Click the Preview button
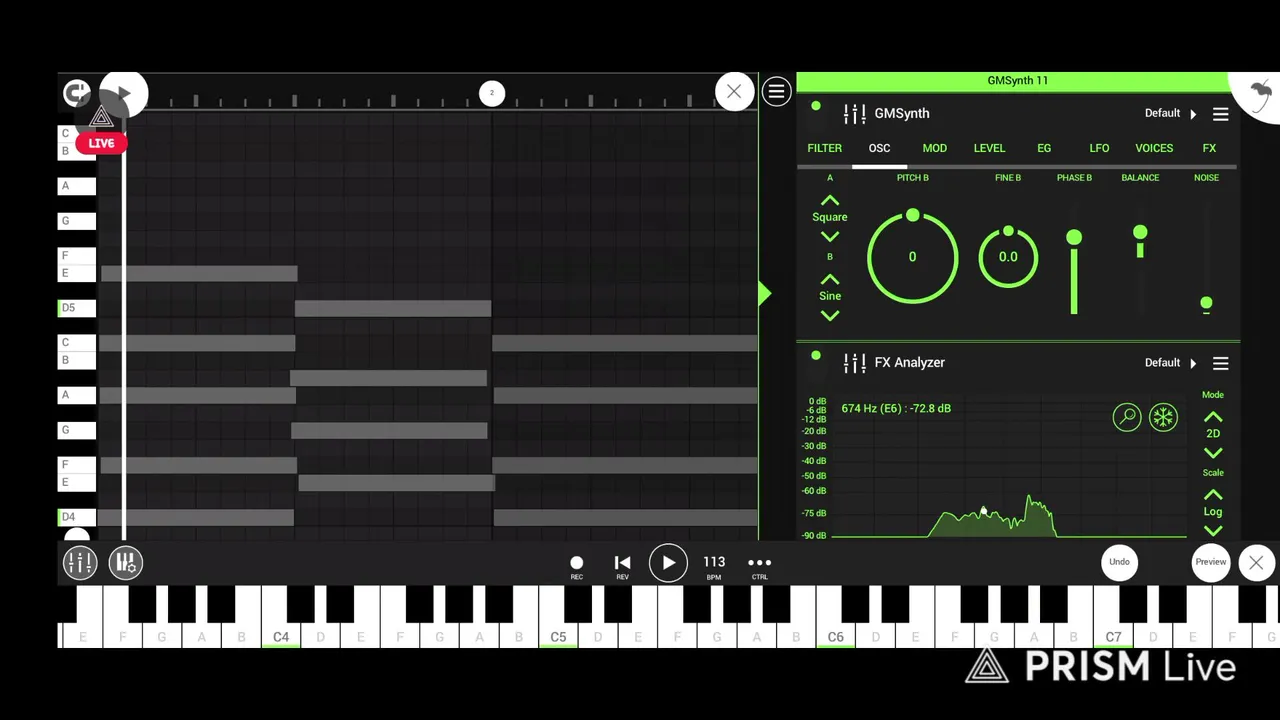This screenshot has height=720, width=1280. coord(1210,562)
